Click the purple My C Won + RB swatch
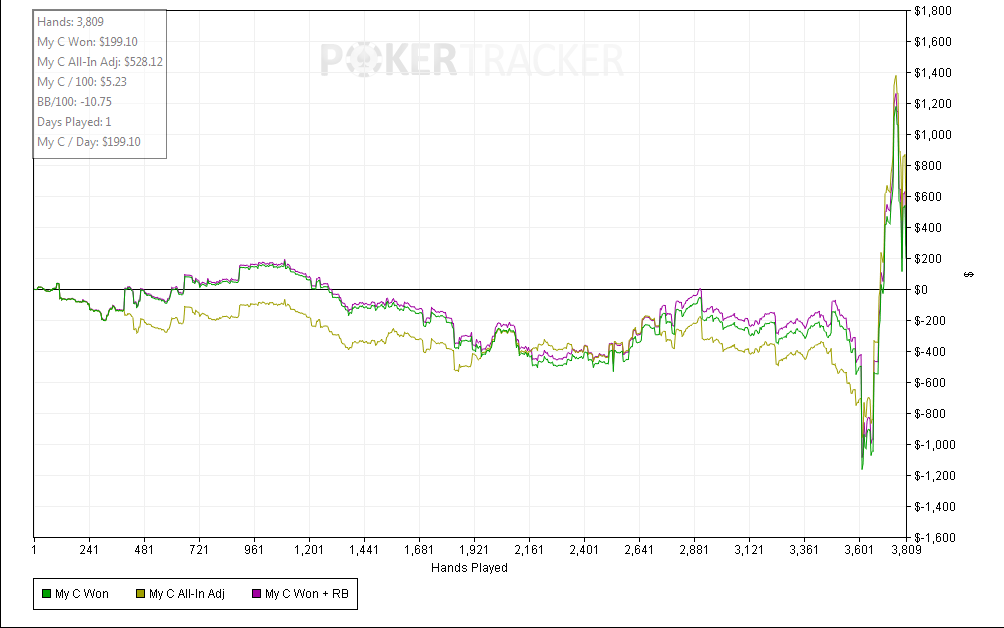The width and height of the screenshot is (1004, 628). [x=257, y=594]
